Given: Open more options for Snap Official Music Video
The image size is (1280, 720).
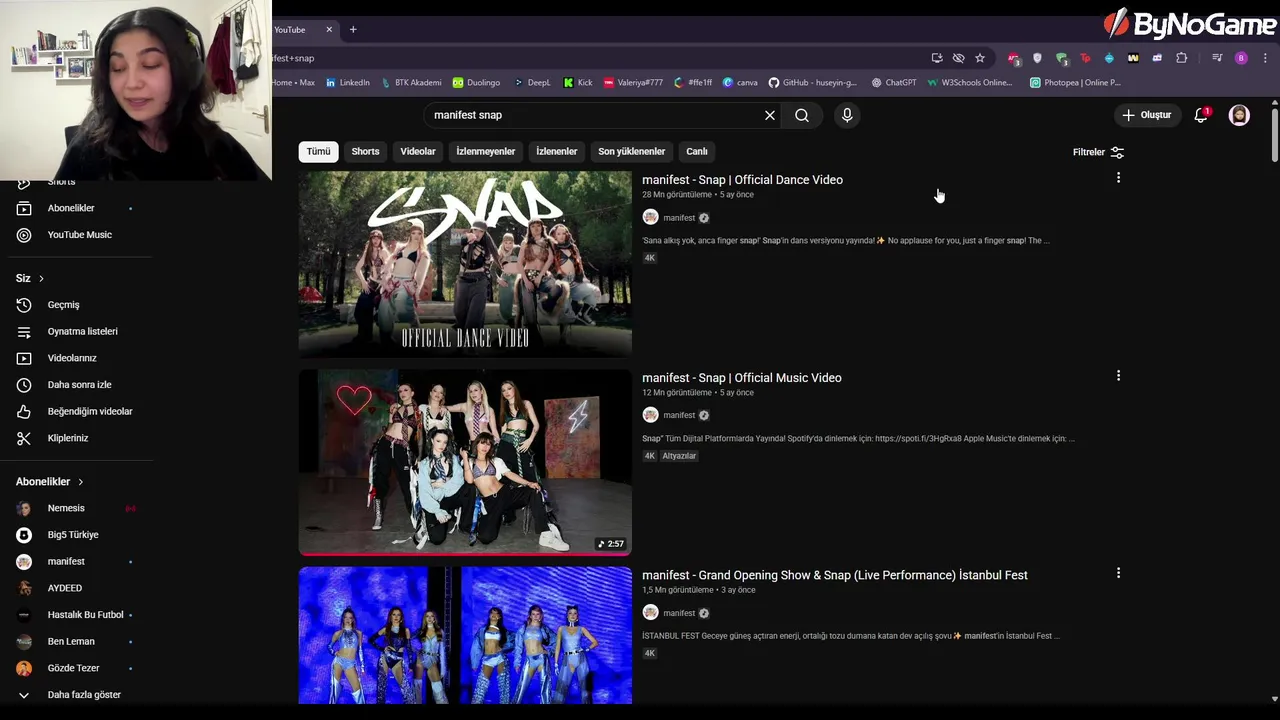Looking at the screenshot, I should pos(1118,376).
